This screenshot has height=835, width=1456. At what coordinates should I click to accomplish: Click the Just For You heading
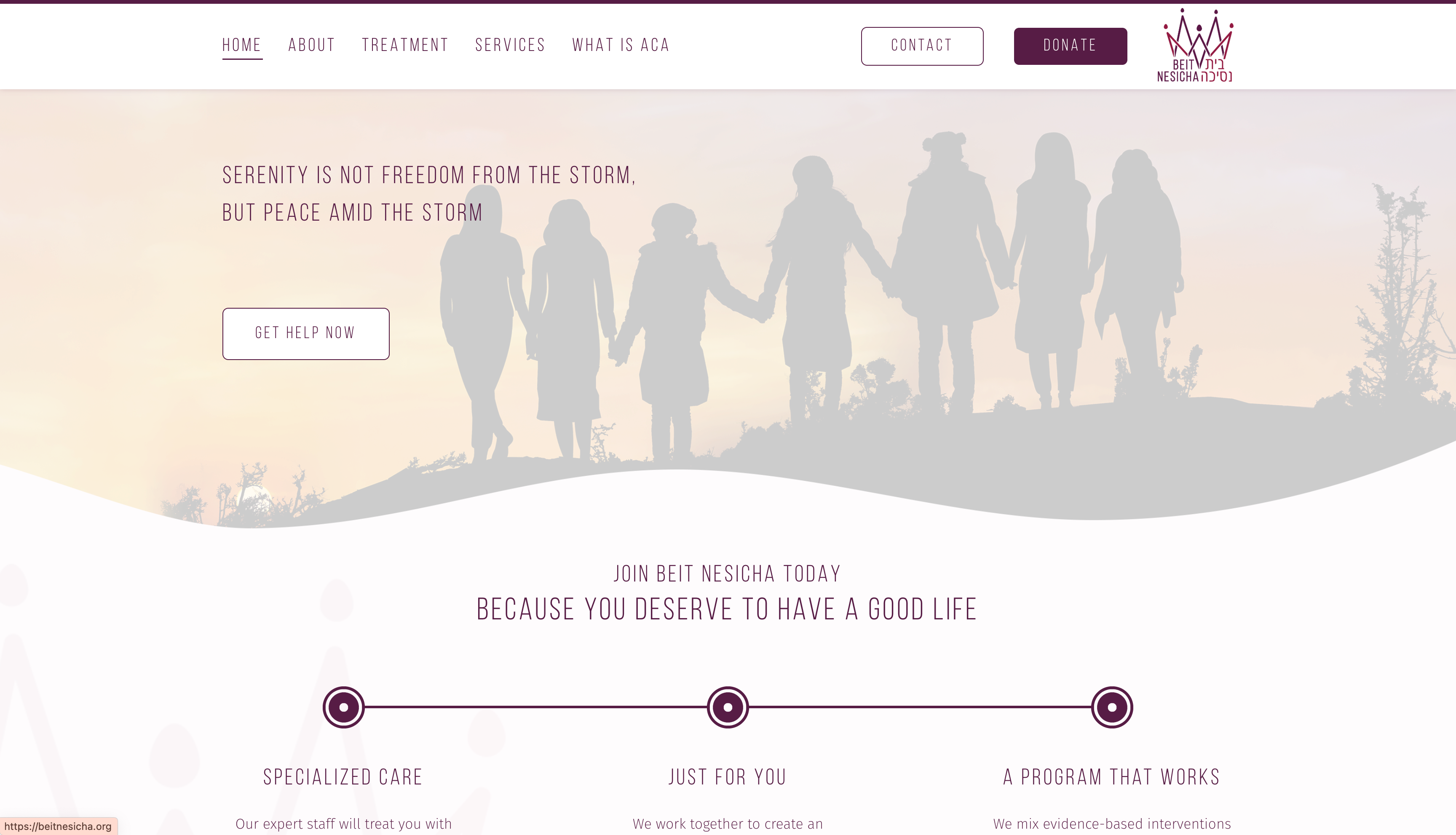[728, 777]
